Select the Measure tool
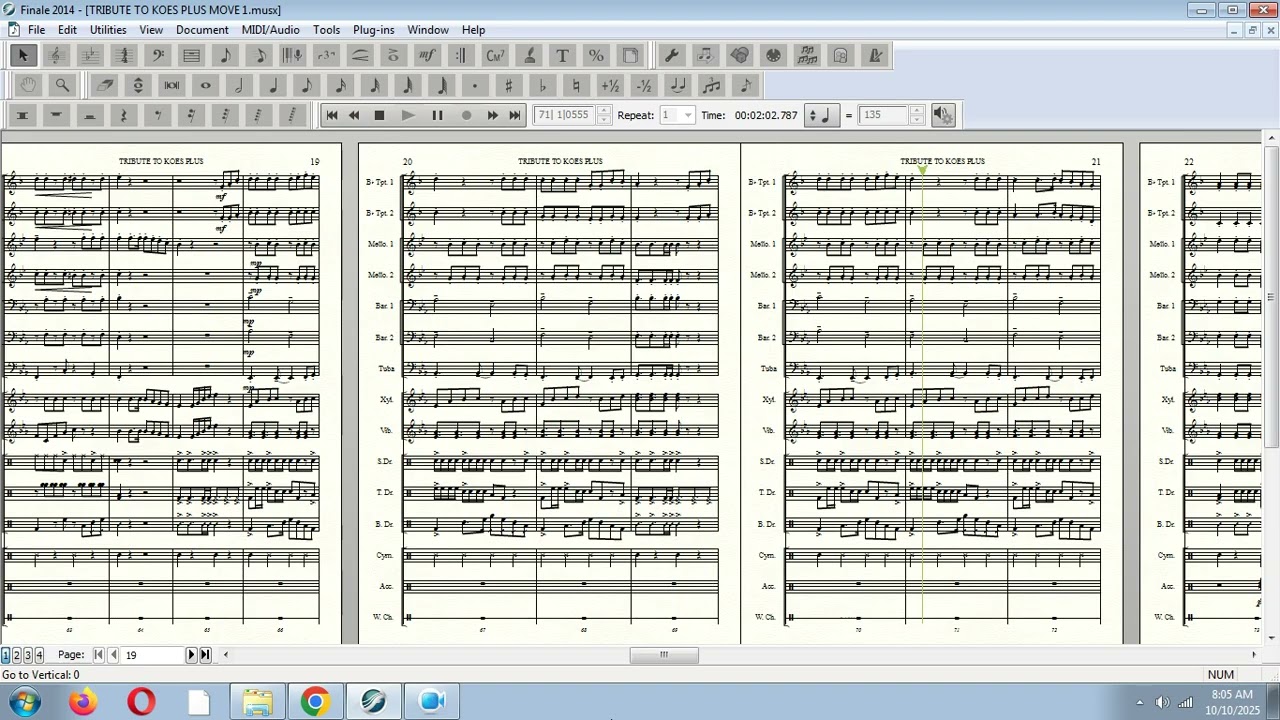The height and width of the screenshot is (720, 1280). [x=192, y=55]
